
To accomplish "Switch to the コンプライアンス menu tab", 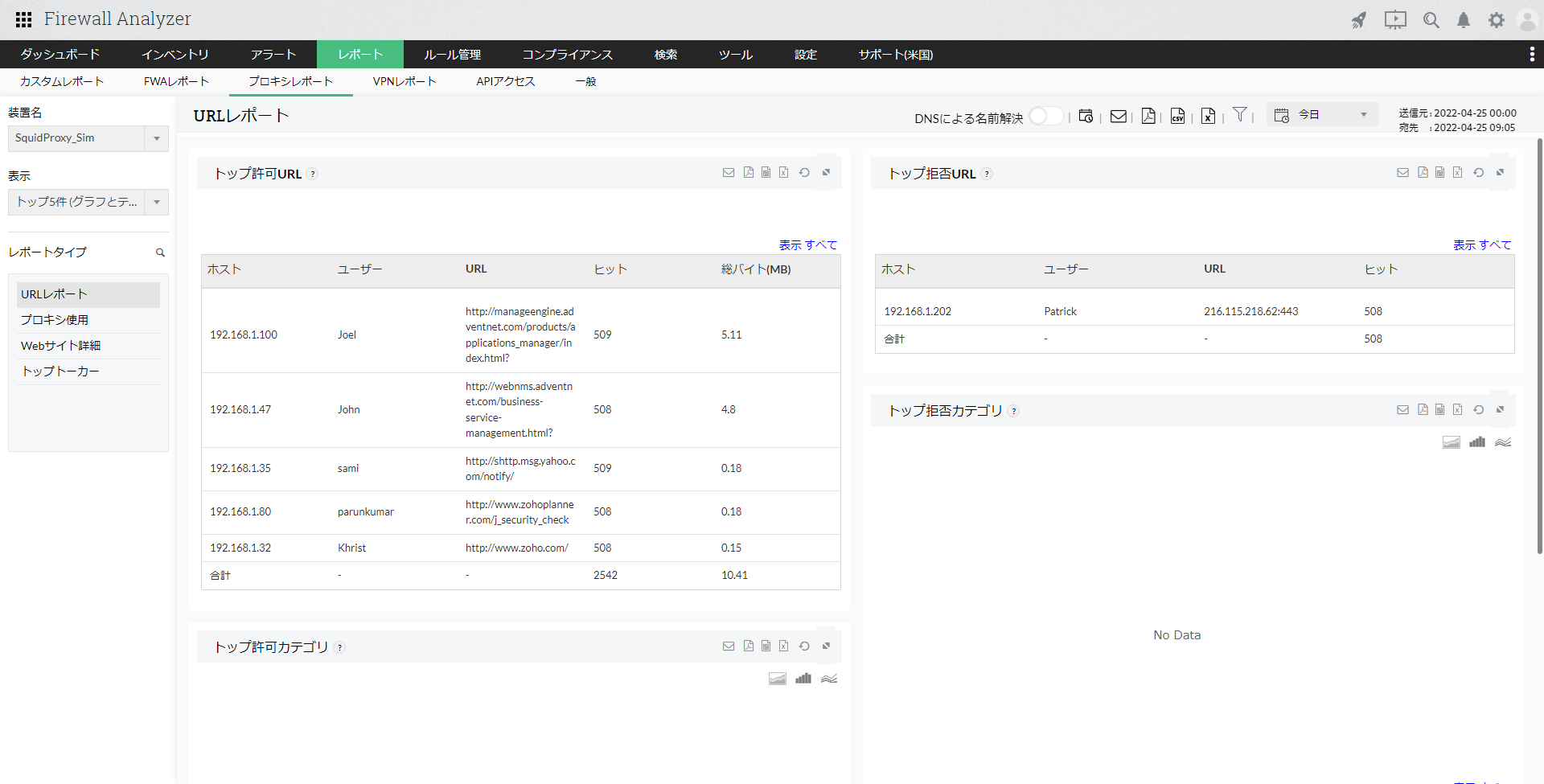I will [567, 55].
